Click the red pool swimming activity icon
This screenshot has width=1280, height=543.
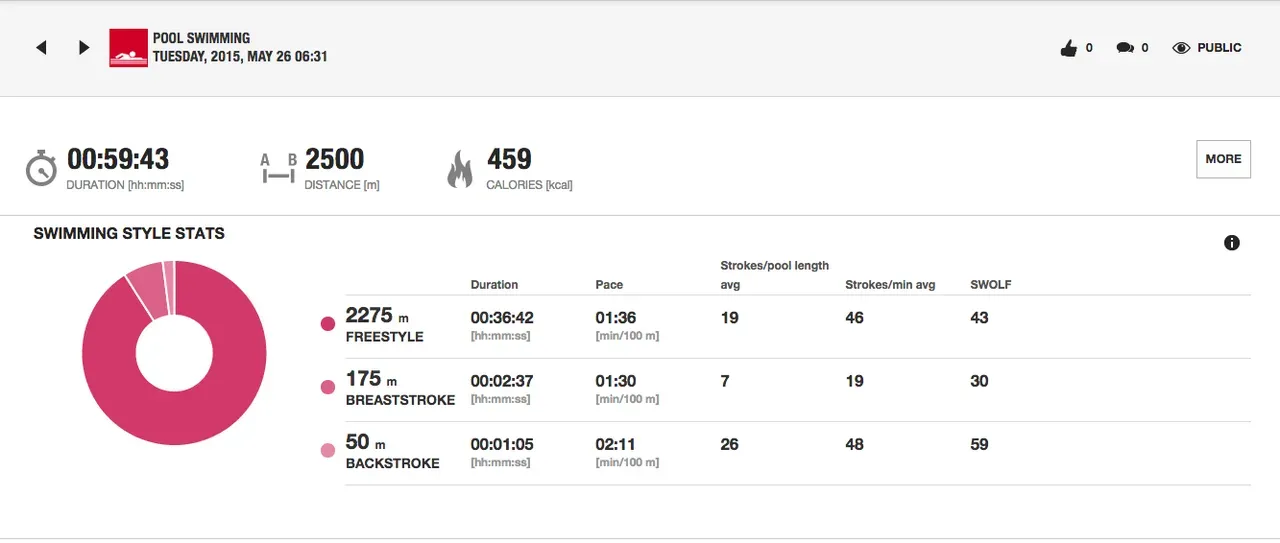128,48
